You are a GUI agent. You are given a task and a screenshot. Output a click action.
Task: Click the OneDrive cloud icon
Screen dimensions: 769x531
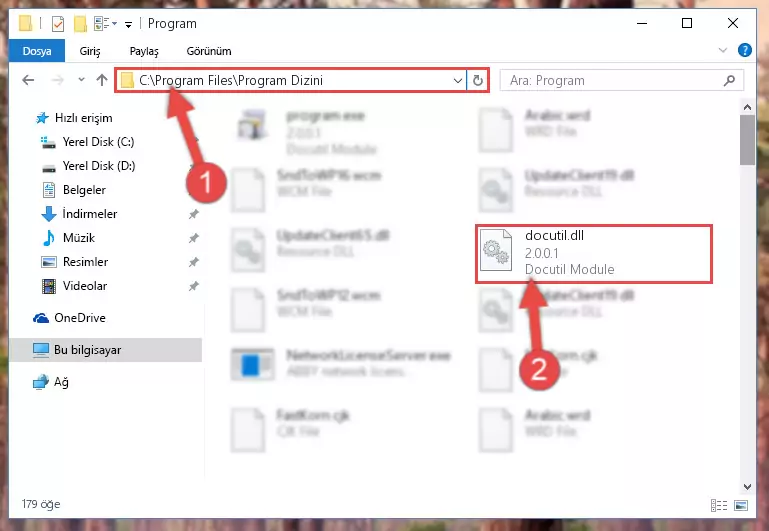pos(41,318)
